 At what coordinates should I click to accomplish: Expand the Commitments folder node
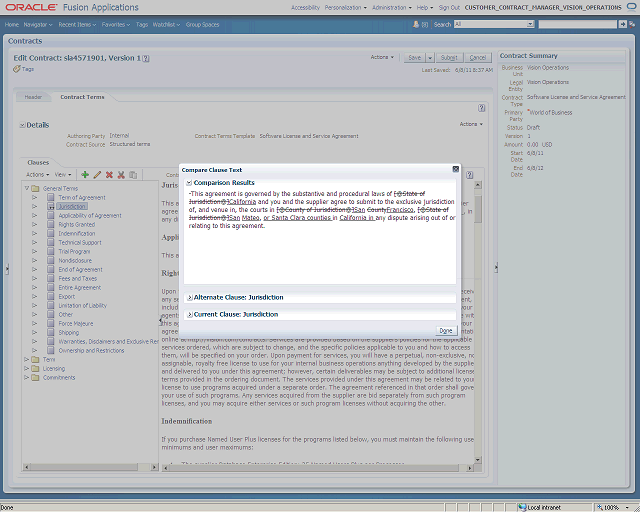point(27,377)
